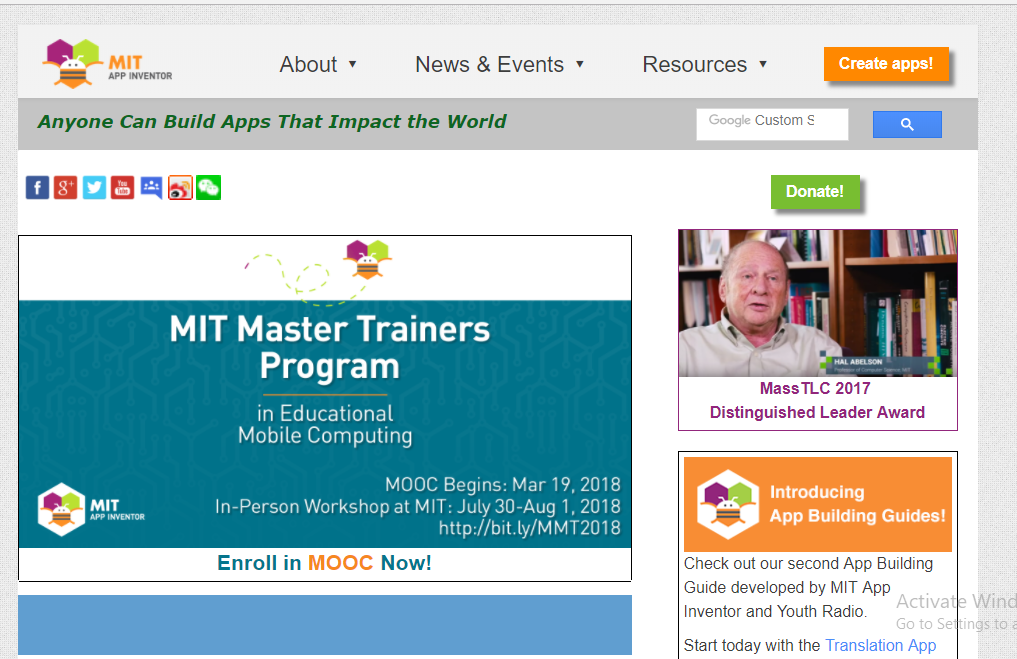The image size is (1017, 659).
Task: Expand the About menu arrow
Action: point(352,64)
